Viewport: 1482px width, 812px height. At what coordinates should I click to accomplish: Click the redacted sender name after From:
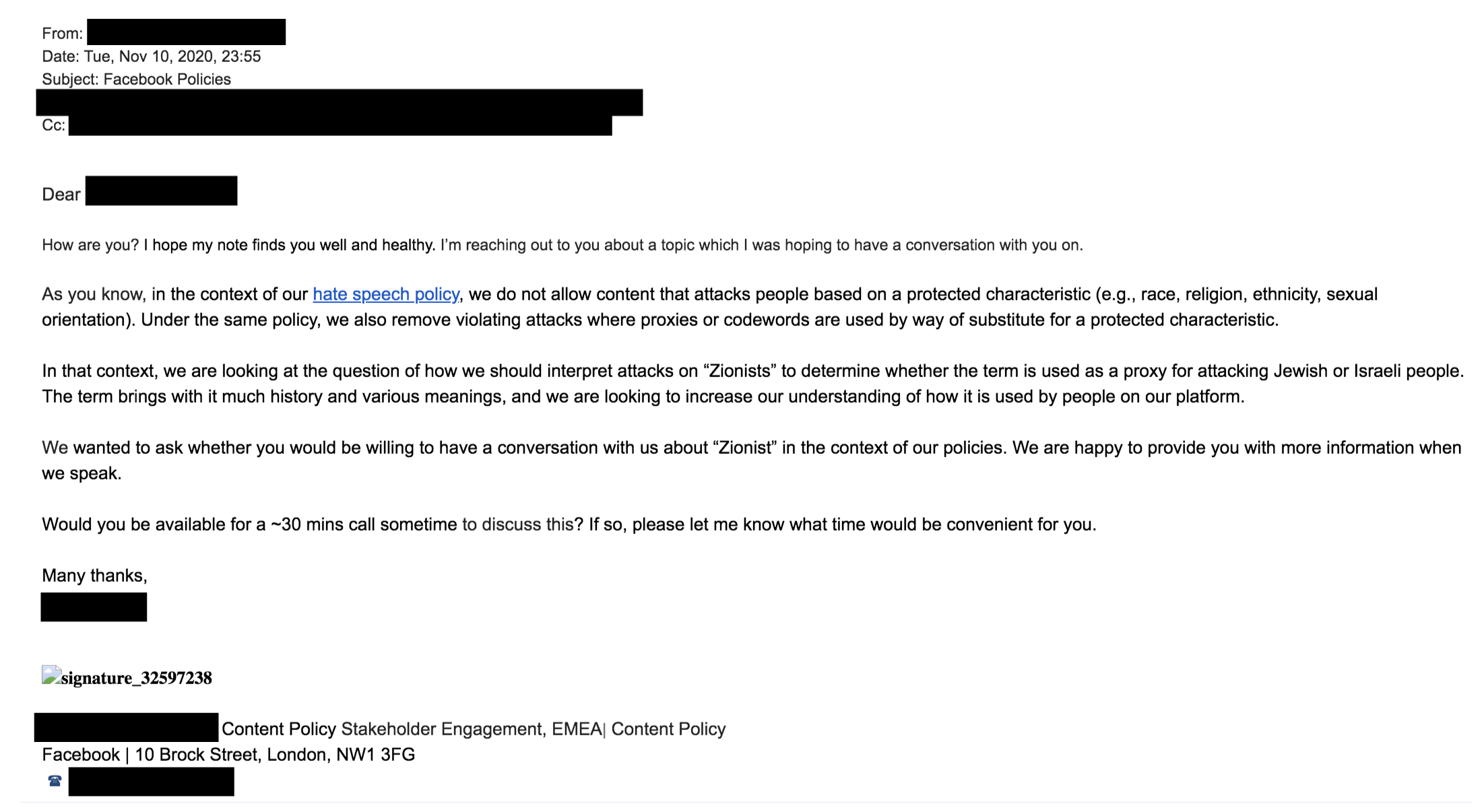pyautogui.click(x=186, y=32)
